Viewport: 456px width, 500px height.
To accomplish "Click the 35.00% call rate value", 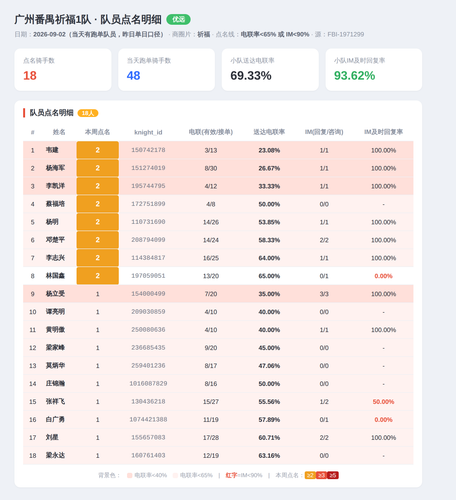I will (x=269, y=294).
